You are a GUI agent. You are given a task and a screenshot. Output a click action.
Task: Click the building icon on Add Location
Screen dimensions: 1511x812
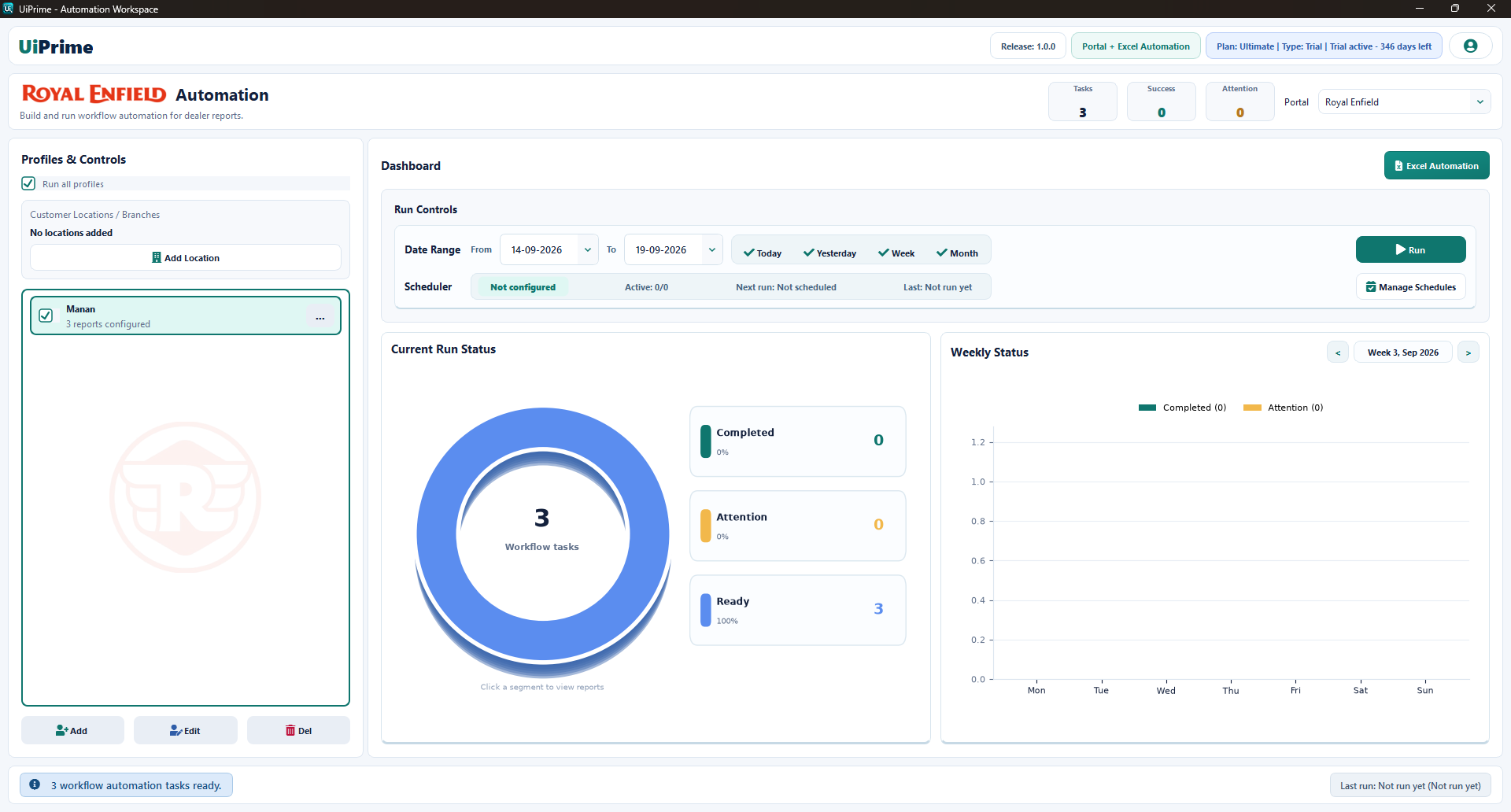coord(157,257)
